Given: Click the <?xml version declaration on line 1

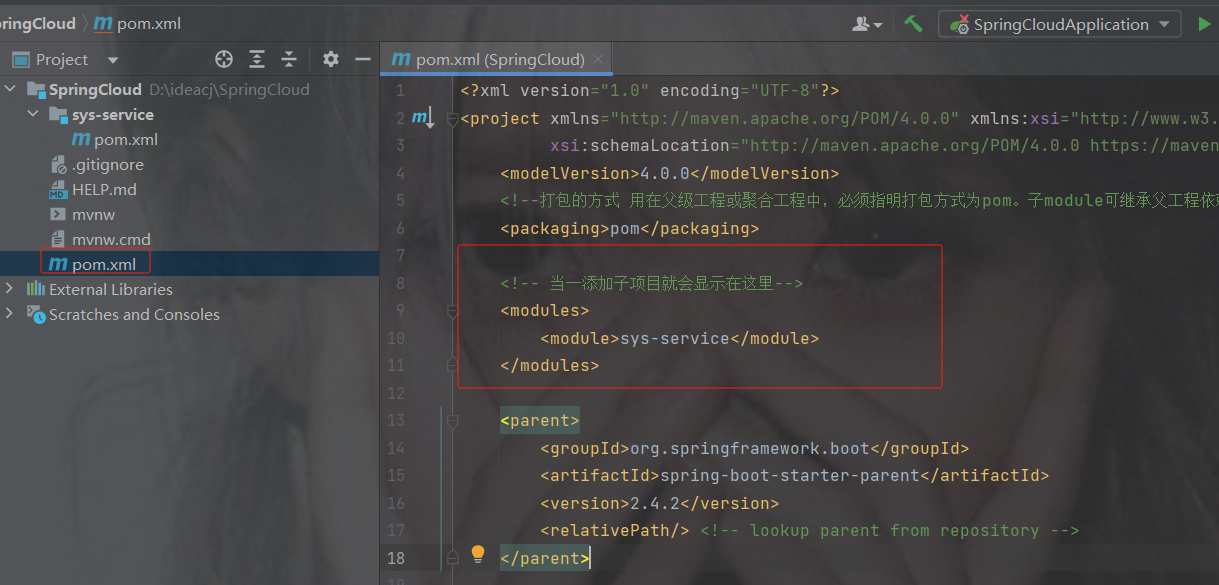Looking at the screenshot, I should coord(650,90).
